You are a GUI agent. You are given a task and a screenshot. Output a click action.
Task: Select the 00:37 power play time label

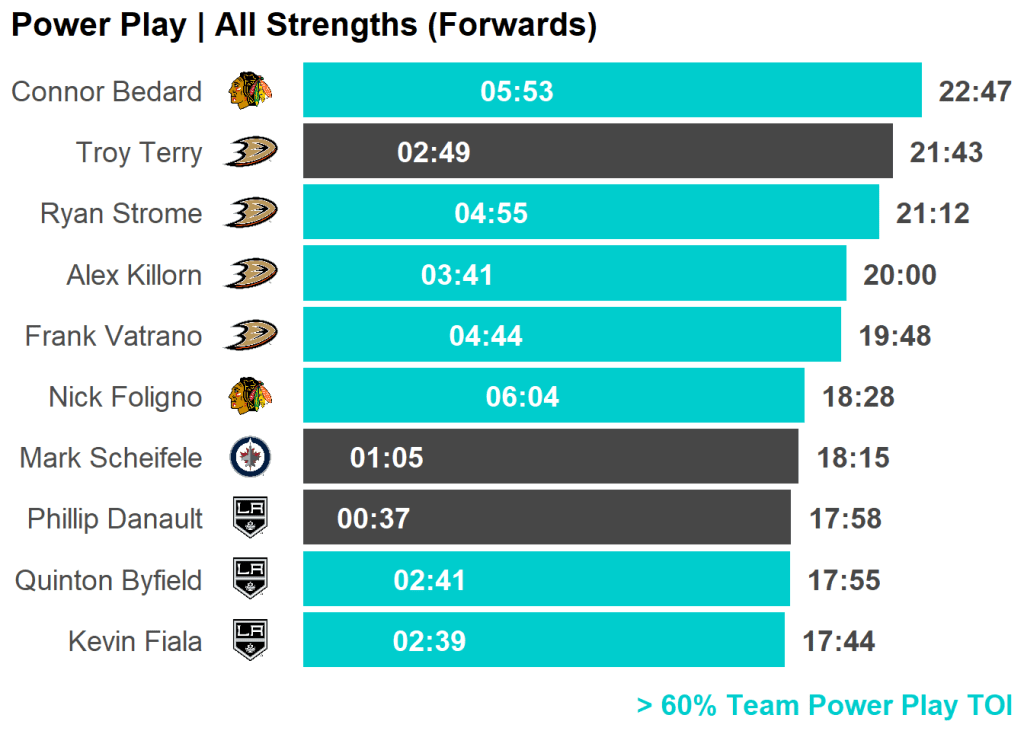373,519
